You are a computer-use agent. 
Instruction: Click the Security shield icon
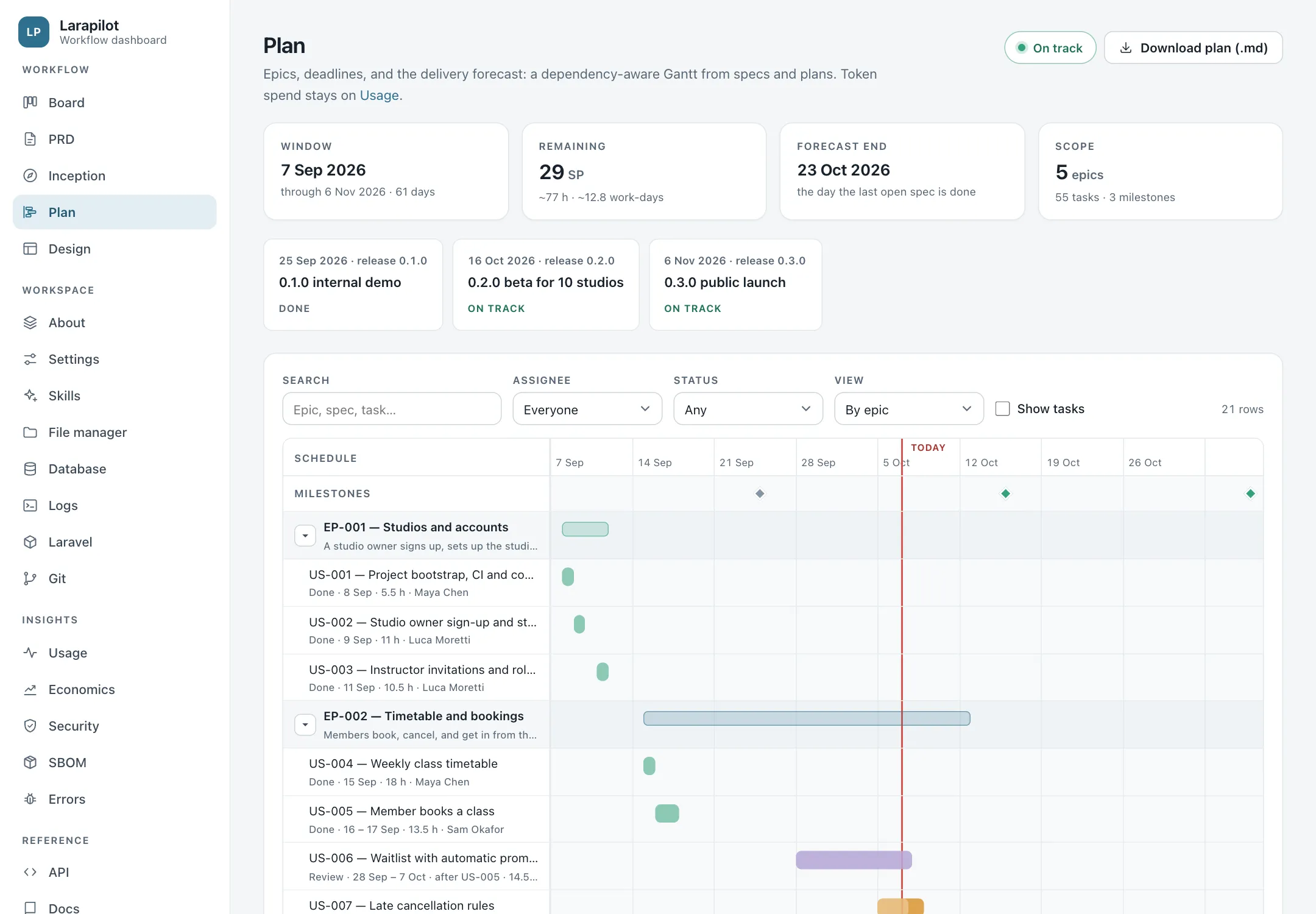(30, 726)
